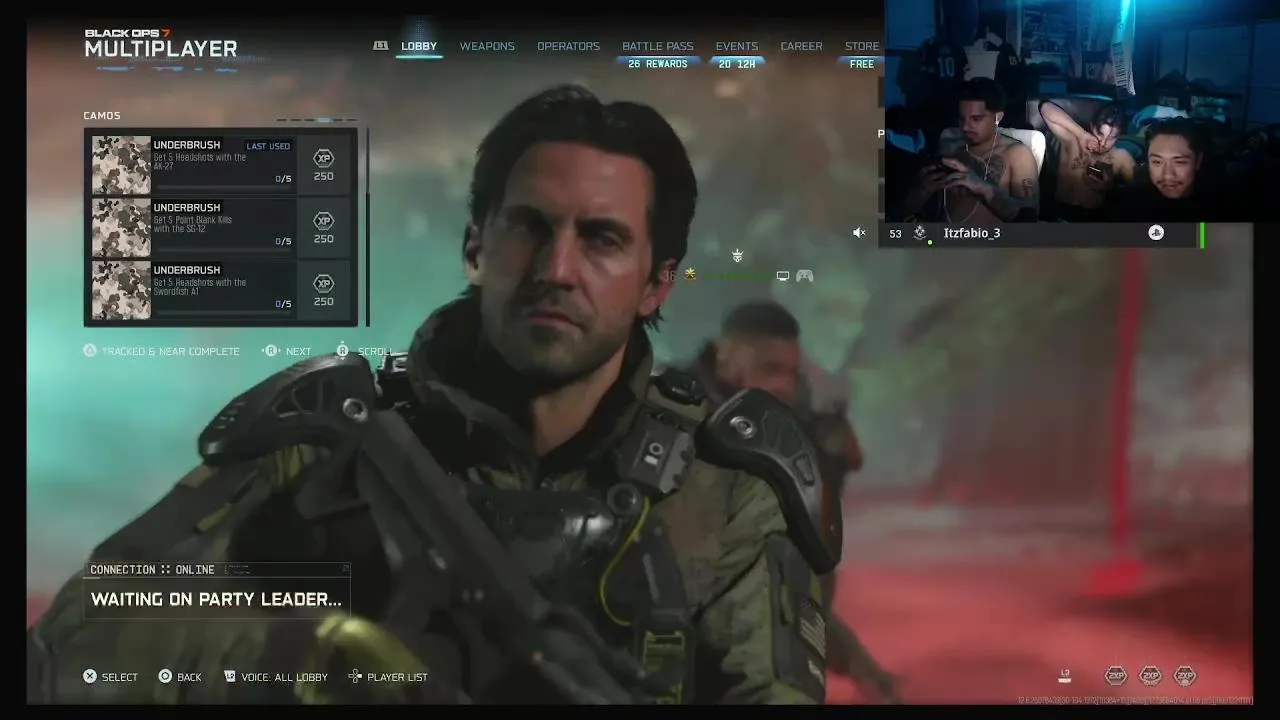The height and width of the screenshot is (720, 1280).
Task: Click the icon left of LOBBY tab
Action: pyautogui.click(x=380, y=46)
